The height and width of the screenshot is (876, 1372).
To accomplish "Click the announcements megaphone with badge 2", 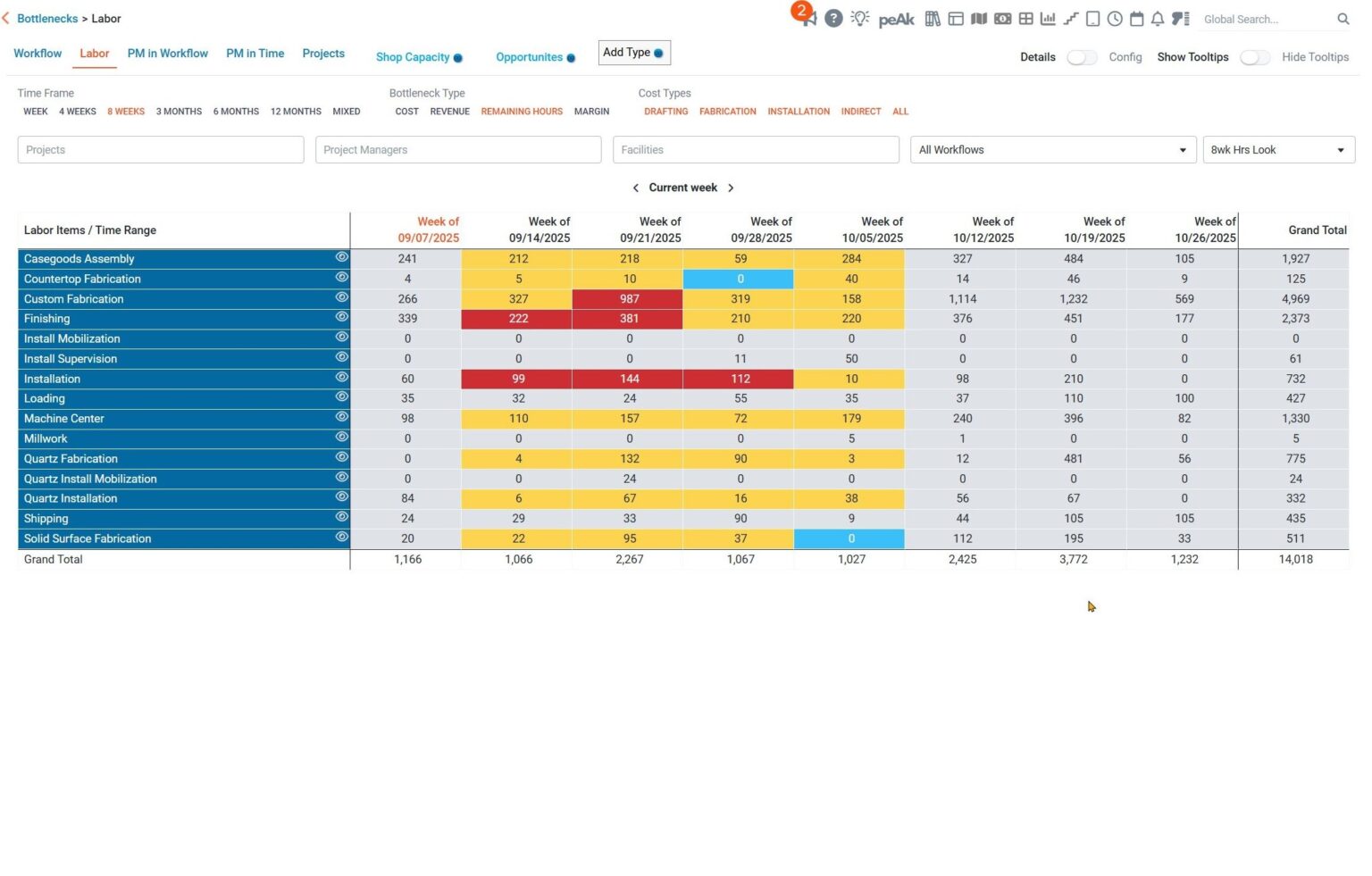I will pos(807,19).
